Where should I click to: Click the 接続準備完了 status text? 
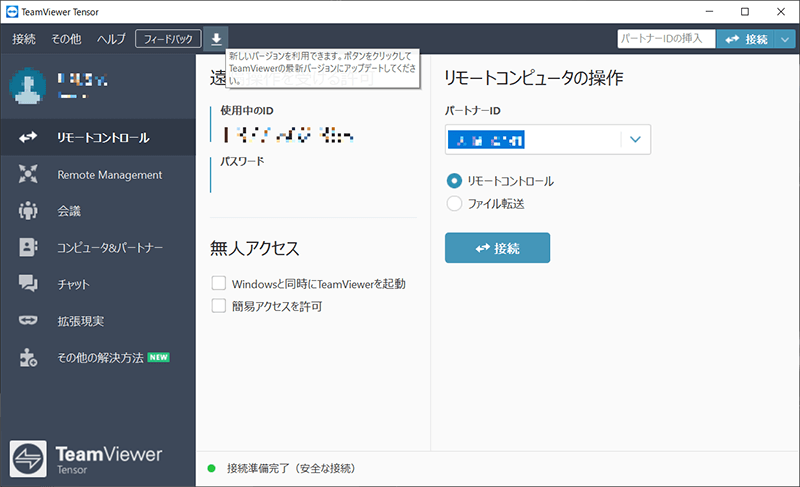[x=291, y=468]
